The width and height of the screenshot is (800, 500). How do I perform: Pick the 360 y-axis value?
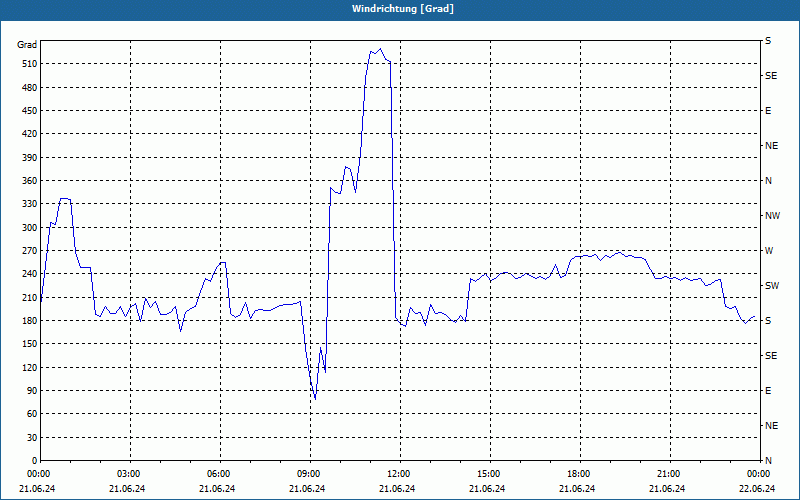coord(29,181)
